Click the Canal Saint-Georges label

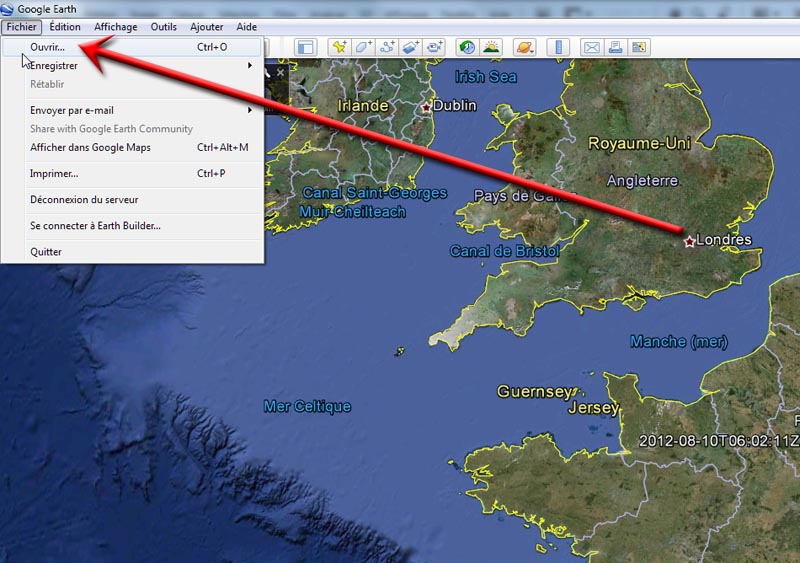(x=375, y=193)
